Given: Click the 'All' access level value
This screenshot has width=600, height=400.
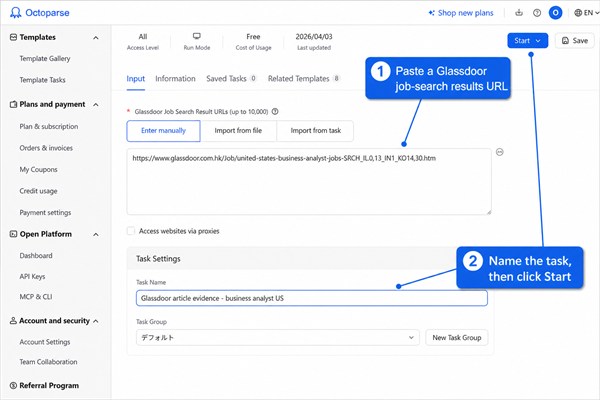Looking at the screenshot, I should tap(143, 37).
